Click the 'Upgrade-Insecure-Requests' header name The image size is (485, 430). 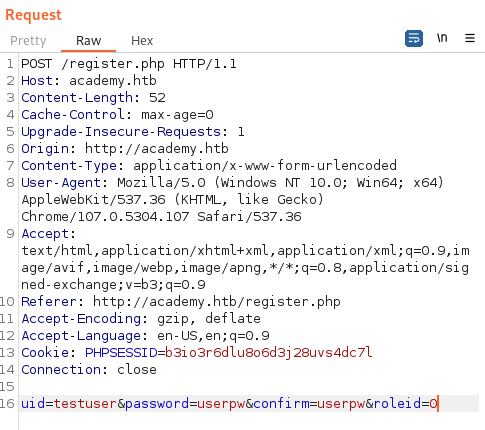pyautogui.click(x=121, y=132)
